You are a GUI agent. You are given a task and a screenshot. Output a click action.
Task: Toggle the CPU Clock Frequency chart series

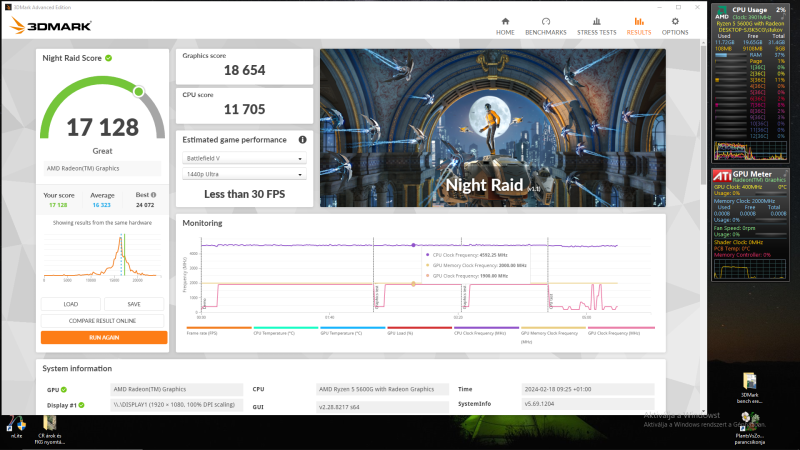point(486,331)
